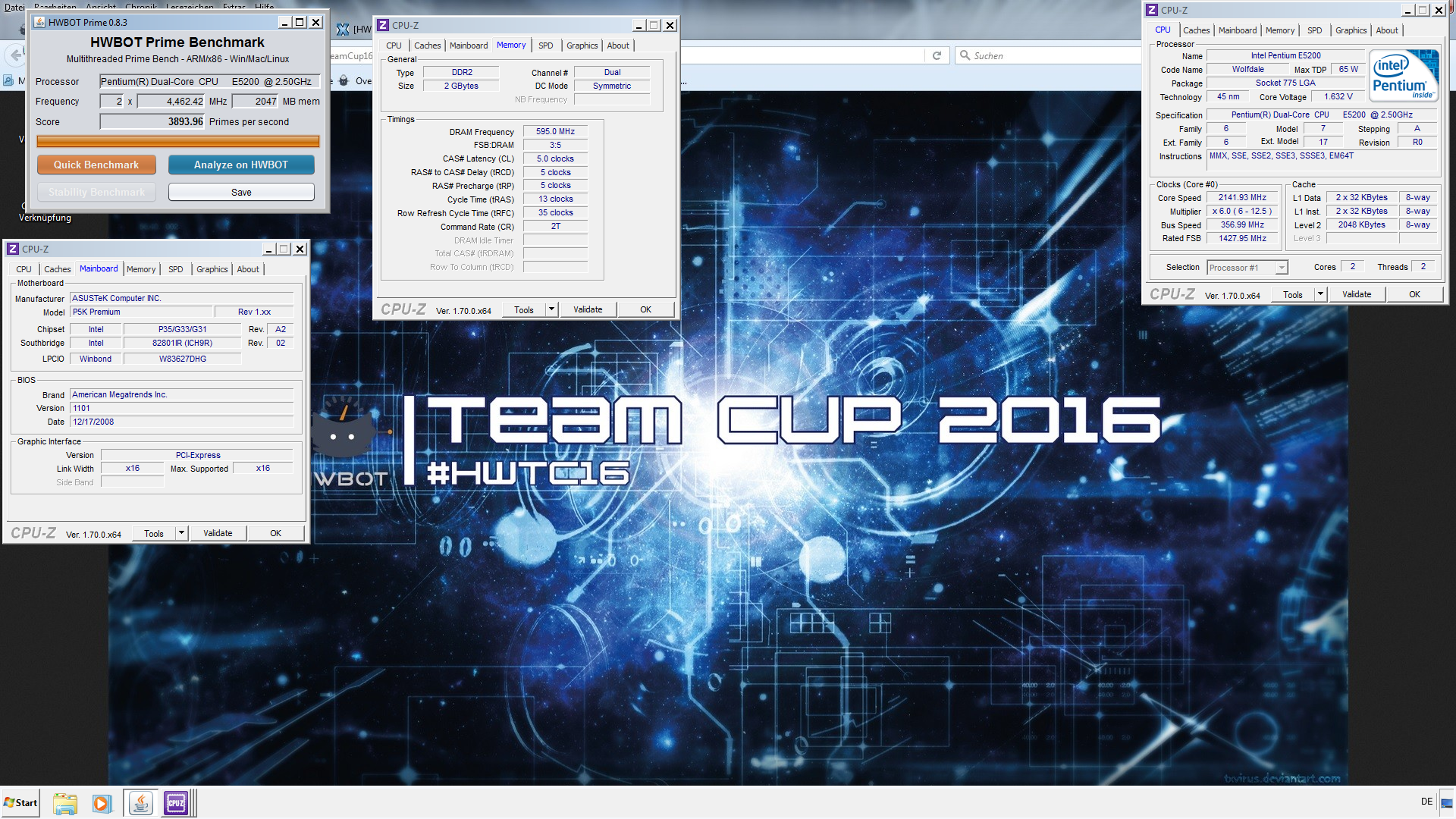Click the Java icon in HWBOT Prime title bar
This screenshot has height=819, width=1456.
click(39, 22)
